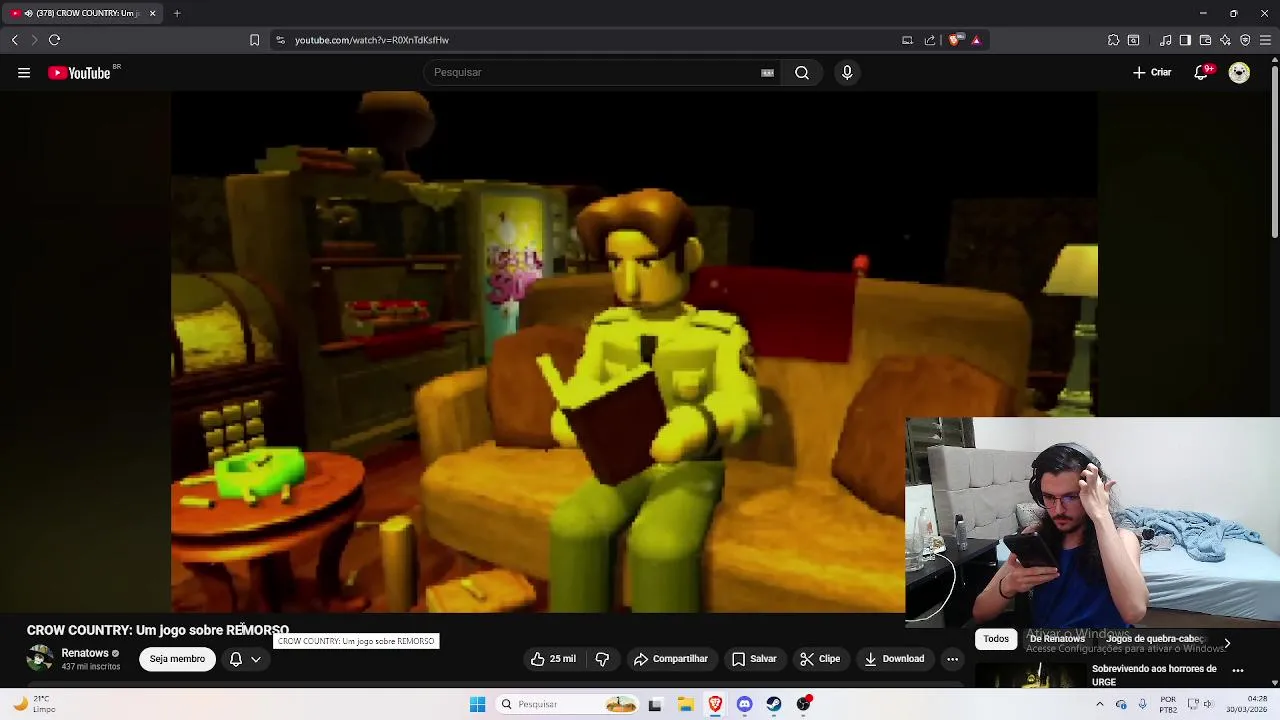The width and height of the screenshot is (1280, 720).
Task: Close the CROW COUNTRY browser tab
Action: tap(152, 13)
